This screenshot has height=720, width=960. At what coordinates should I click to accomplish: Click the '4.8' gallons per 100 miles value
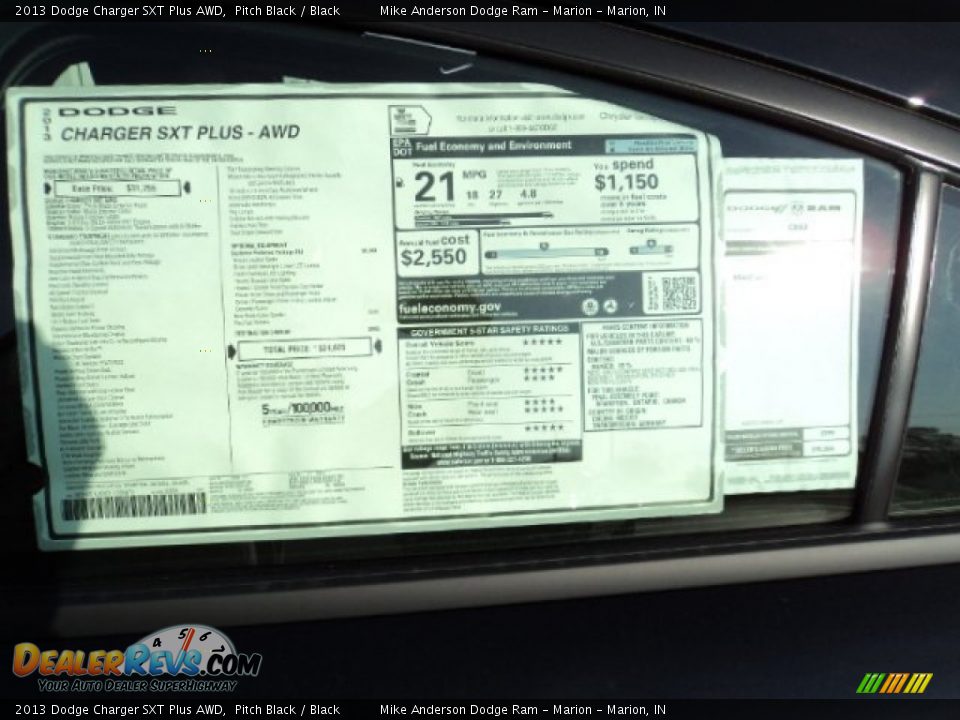(x=528, y=194)
